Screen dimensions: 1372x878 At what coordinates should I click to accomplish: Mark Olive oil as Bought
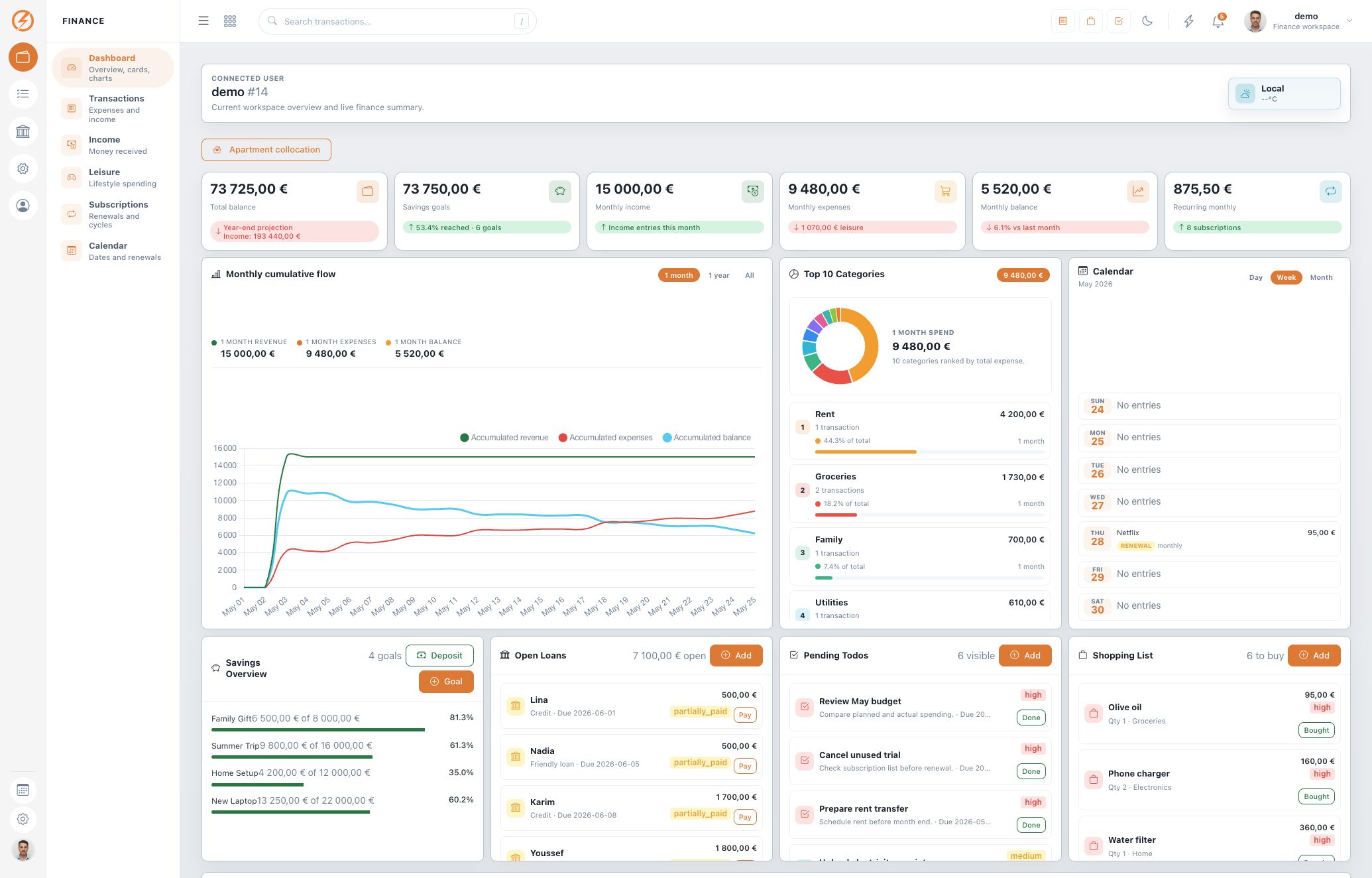click(x=1316, y=731)
